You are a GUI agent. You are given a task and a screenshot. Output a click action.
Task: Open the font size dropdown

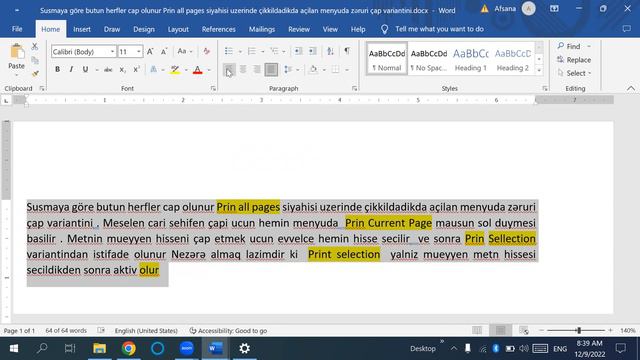tap(139, 52)
